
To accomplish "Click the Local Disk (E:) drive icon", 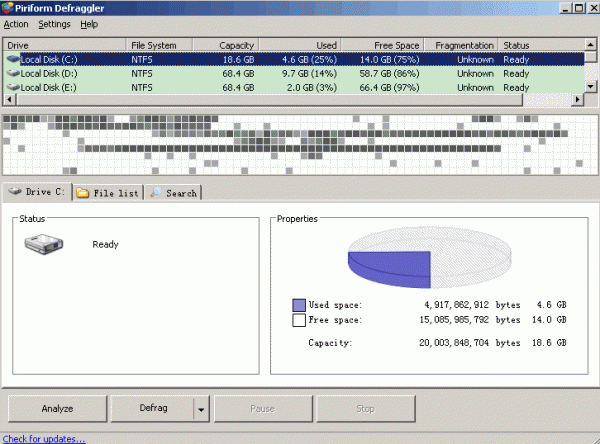I will (x=13, y=87).
